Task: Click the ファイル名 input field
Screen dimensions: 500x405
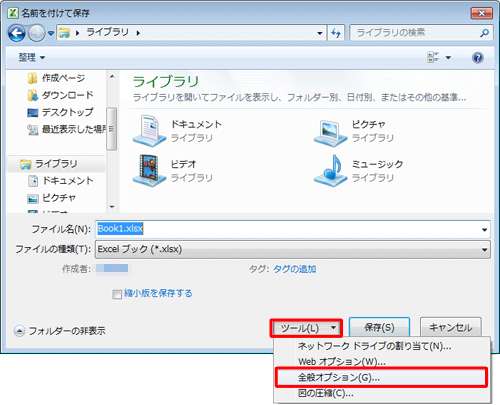Action: [x=287, y=229]
